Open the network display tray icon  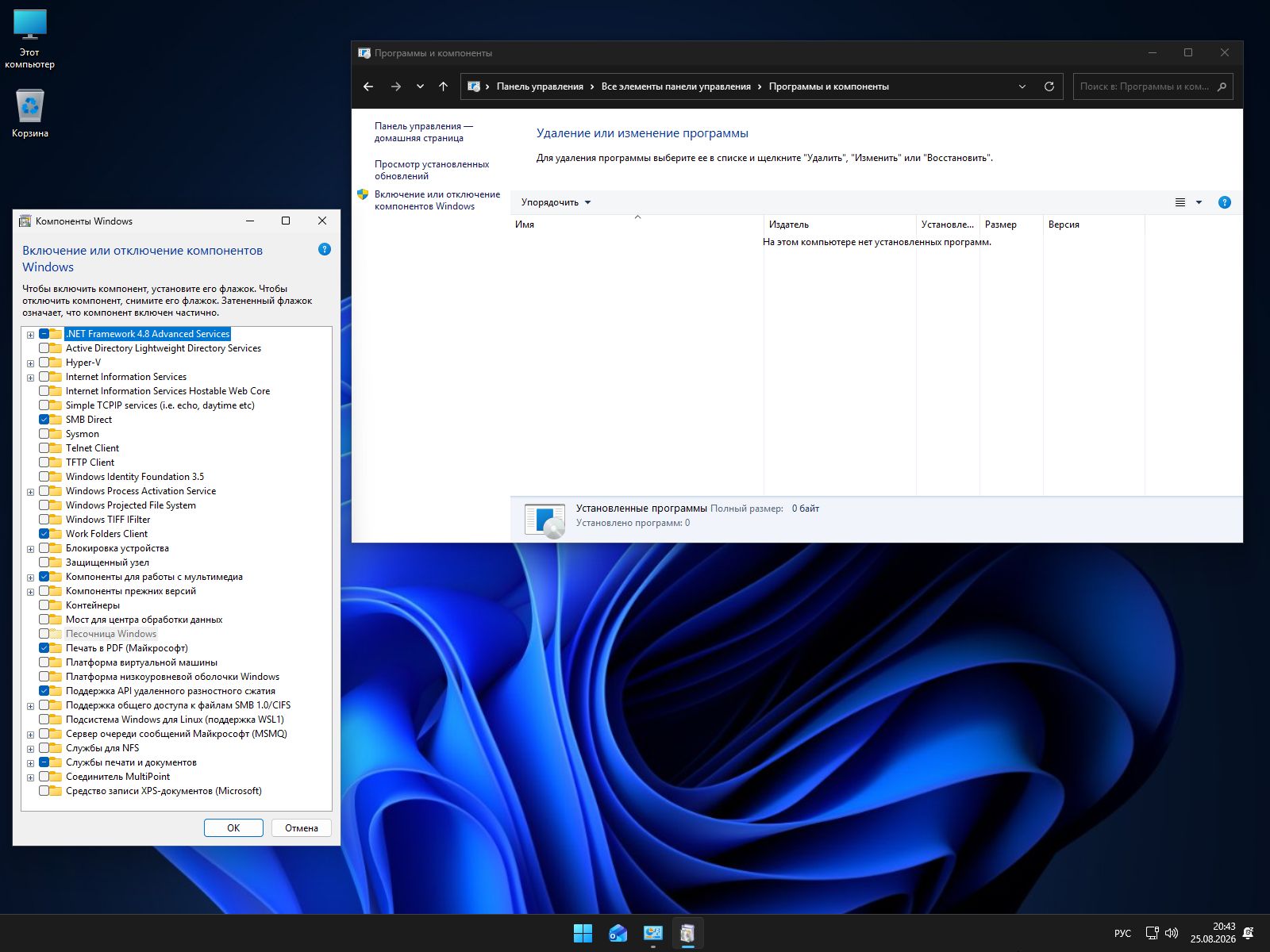pos(1152,933)
